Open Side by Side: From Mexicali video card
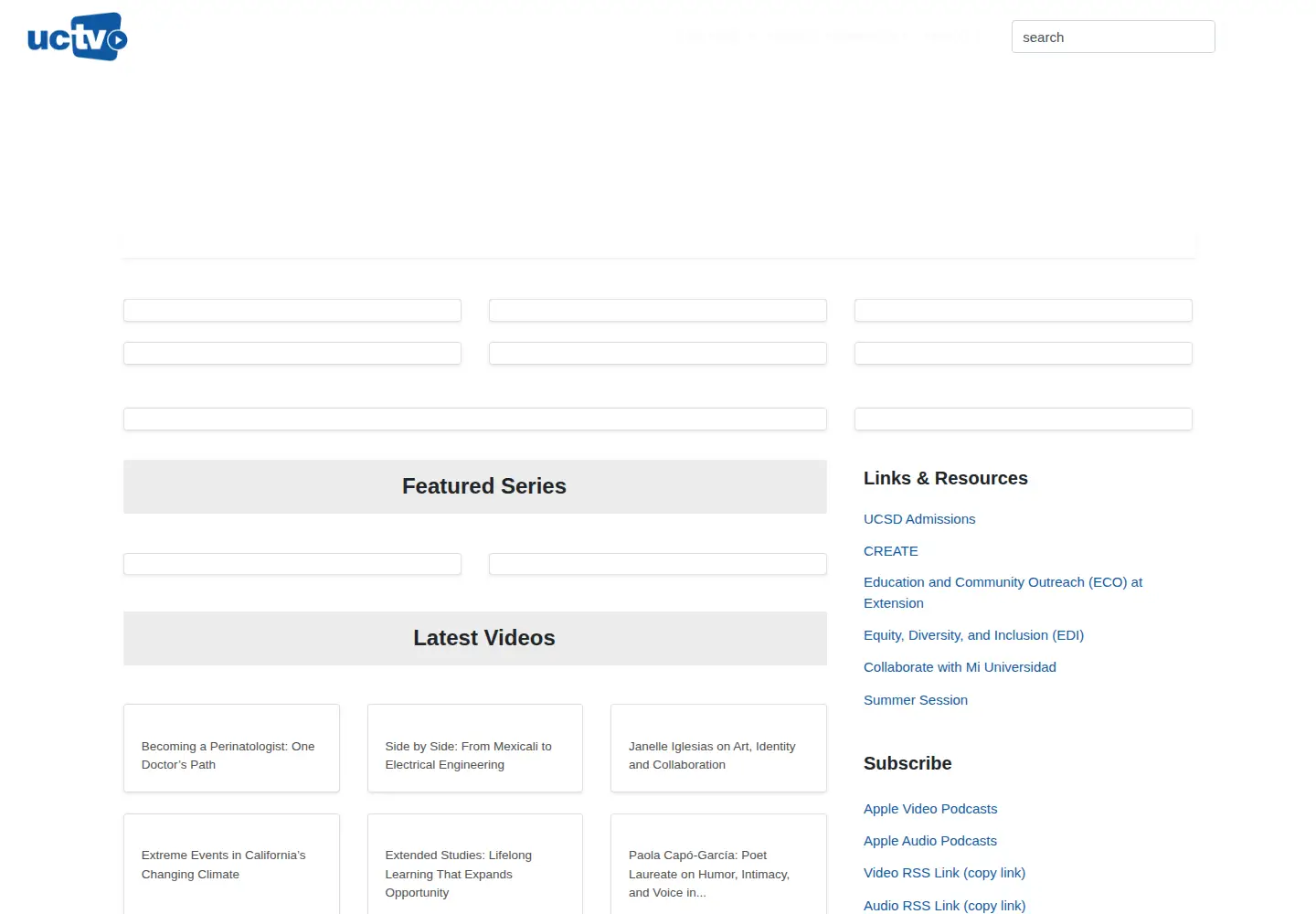 pyautogui.click(x=475, y=749)
